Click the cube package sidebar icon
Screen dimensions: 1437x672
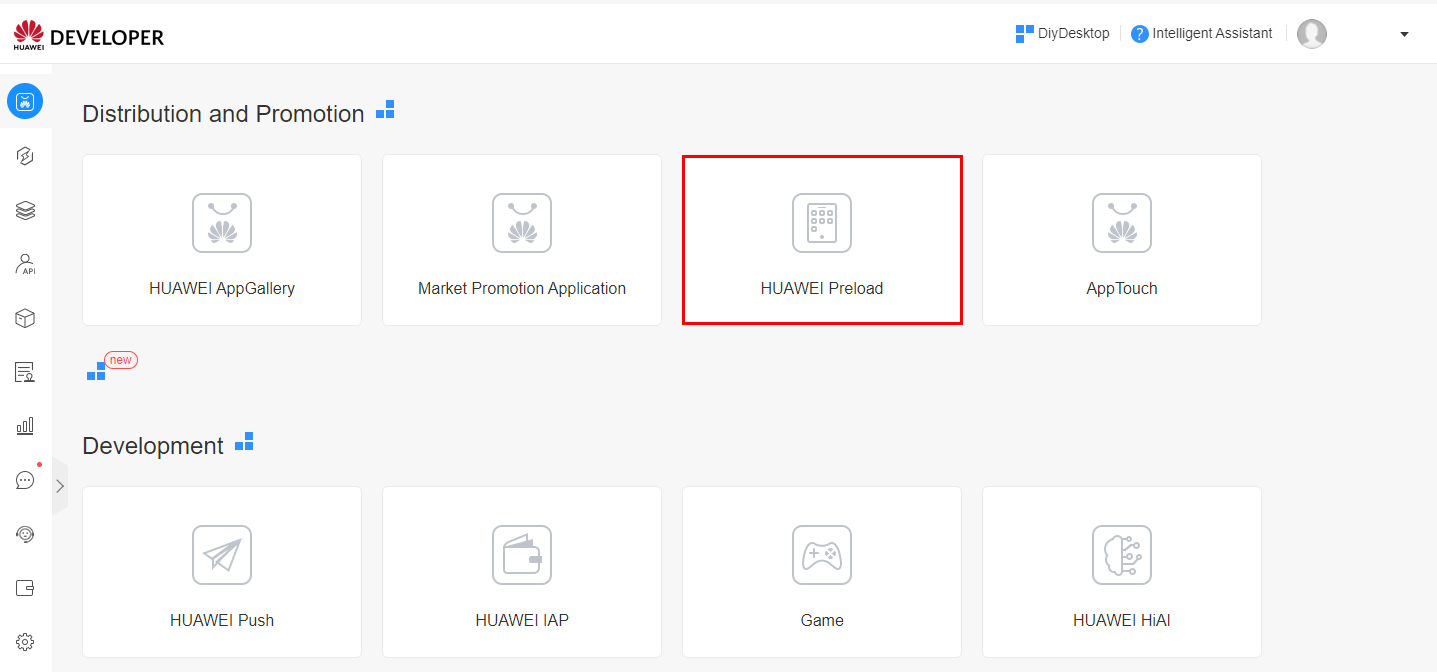[x=26, y=318]
